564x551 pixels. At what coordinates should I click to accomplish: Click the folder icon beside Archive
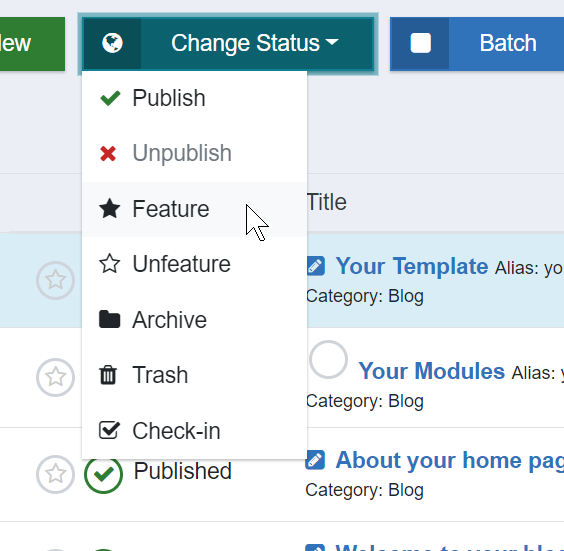click(109, 319)
